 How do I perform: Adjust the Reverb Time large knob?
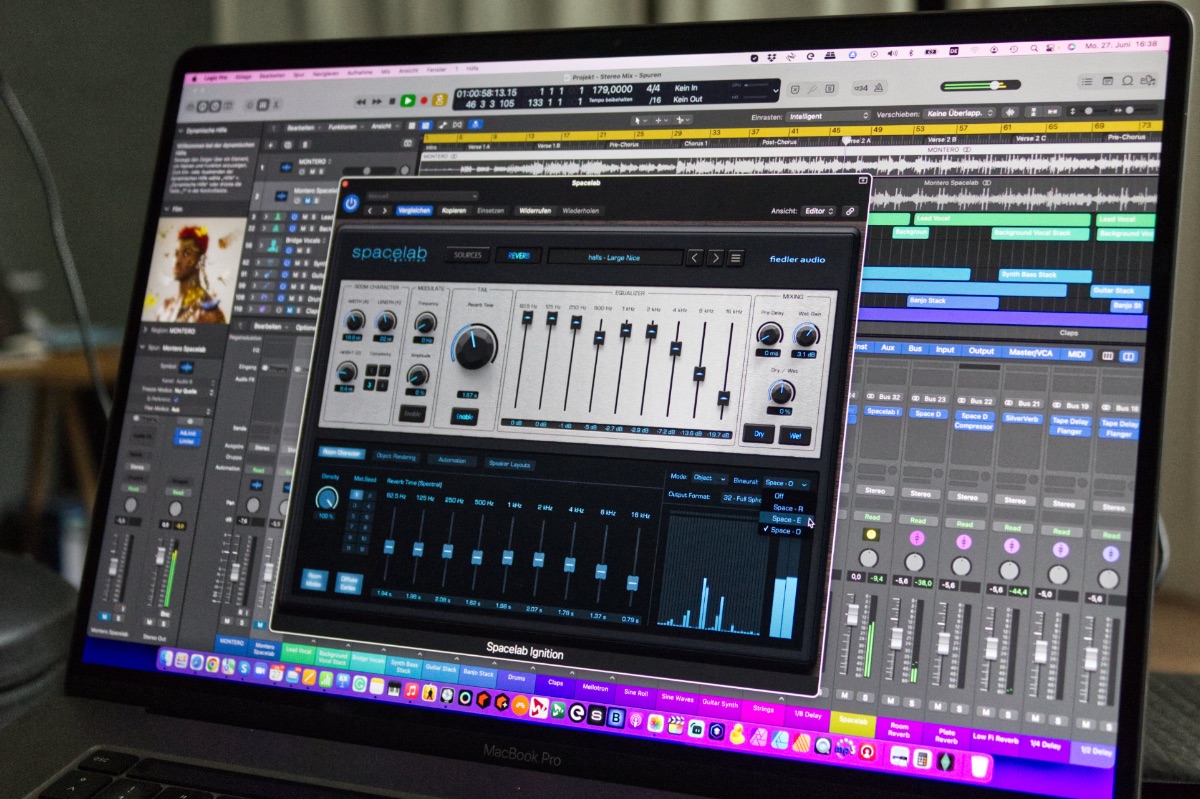click(x=475, y=347)
